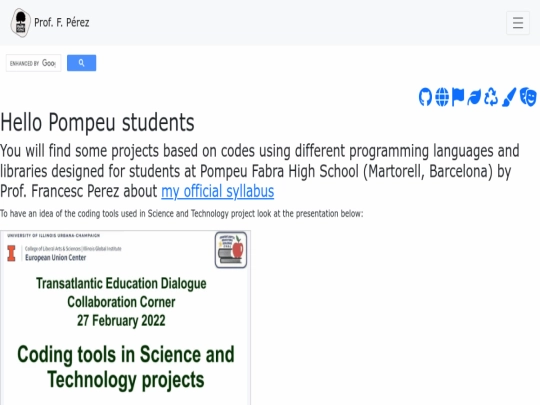Click the Hello Pompeu students heading
Image resolution: width=540 pixels, height=405 pixels.
coord(97,122)
